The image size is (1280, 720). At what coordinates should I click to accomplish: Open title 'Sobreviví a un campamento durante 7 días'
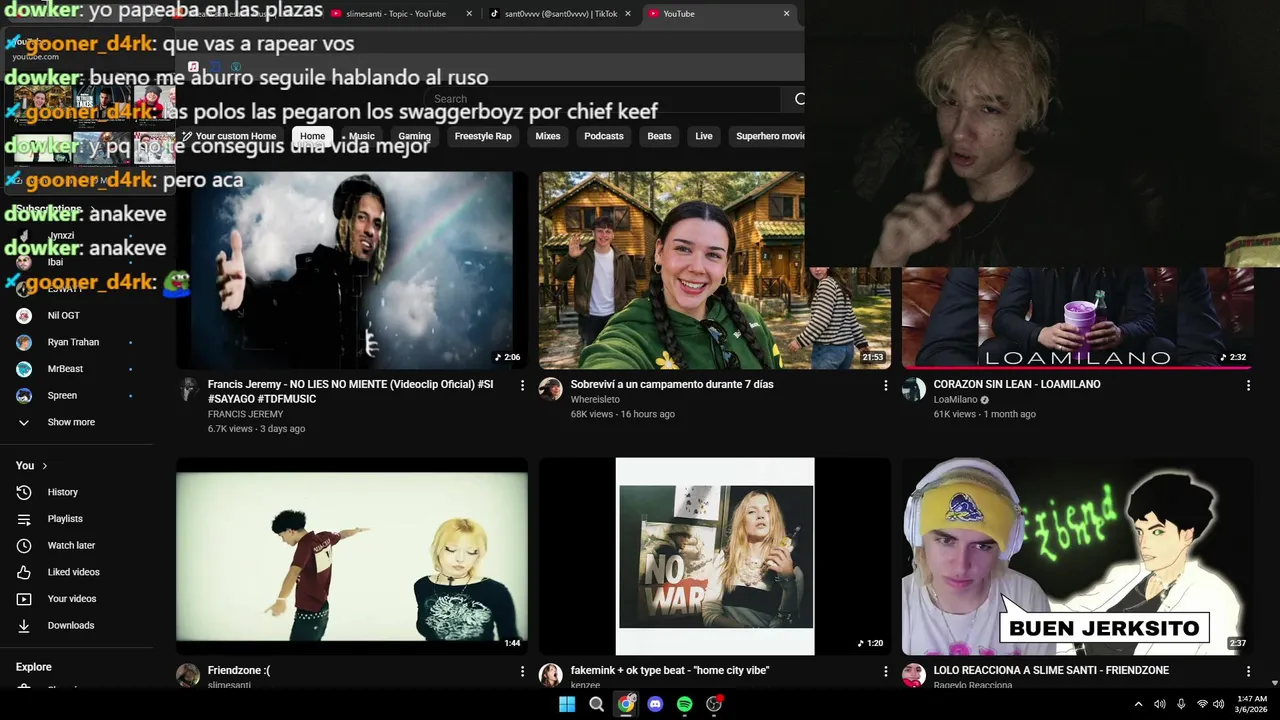[672, 384]
